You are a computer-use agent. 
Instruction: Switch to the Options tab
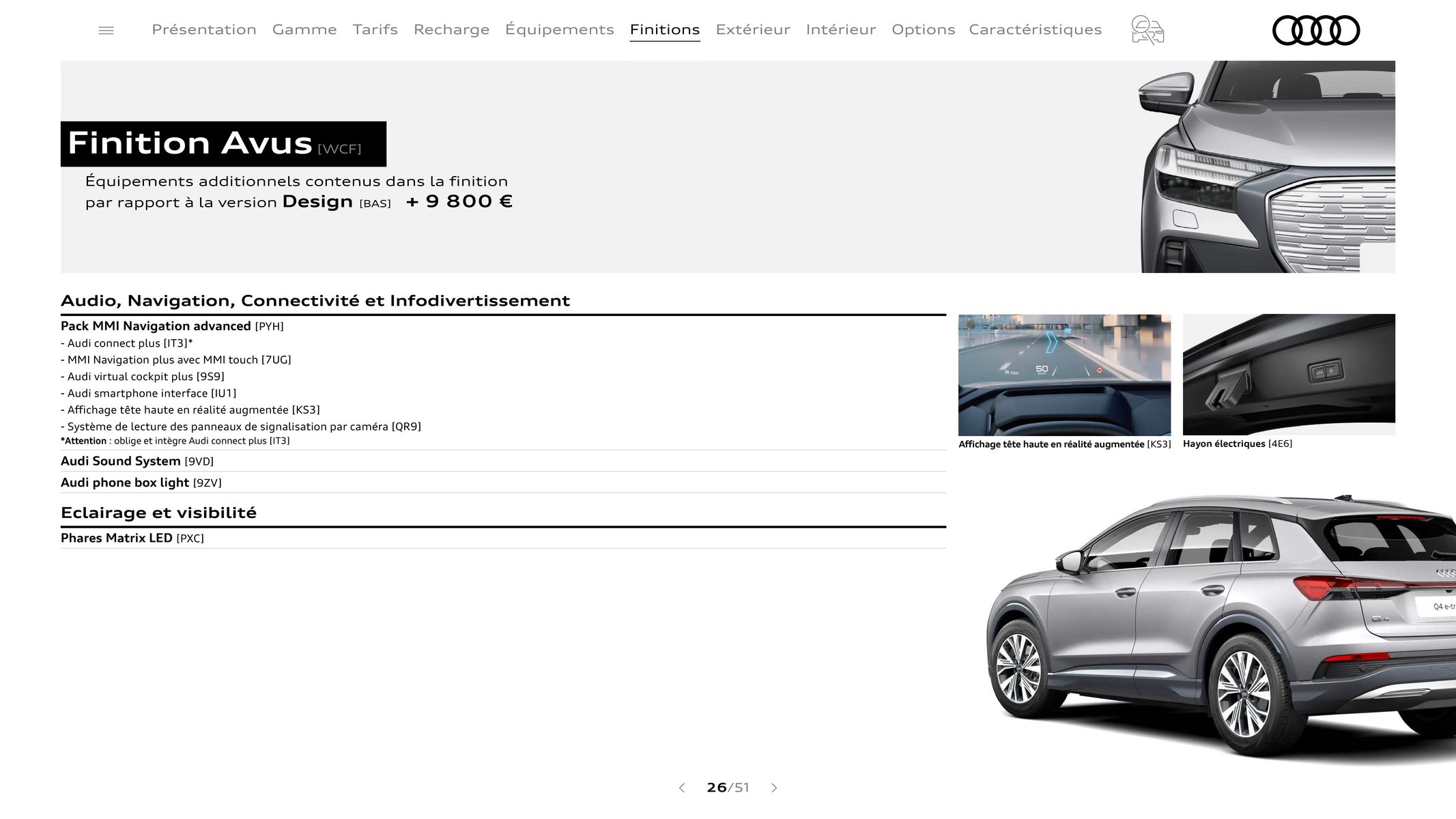(x=924, y=29)
